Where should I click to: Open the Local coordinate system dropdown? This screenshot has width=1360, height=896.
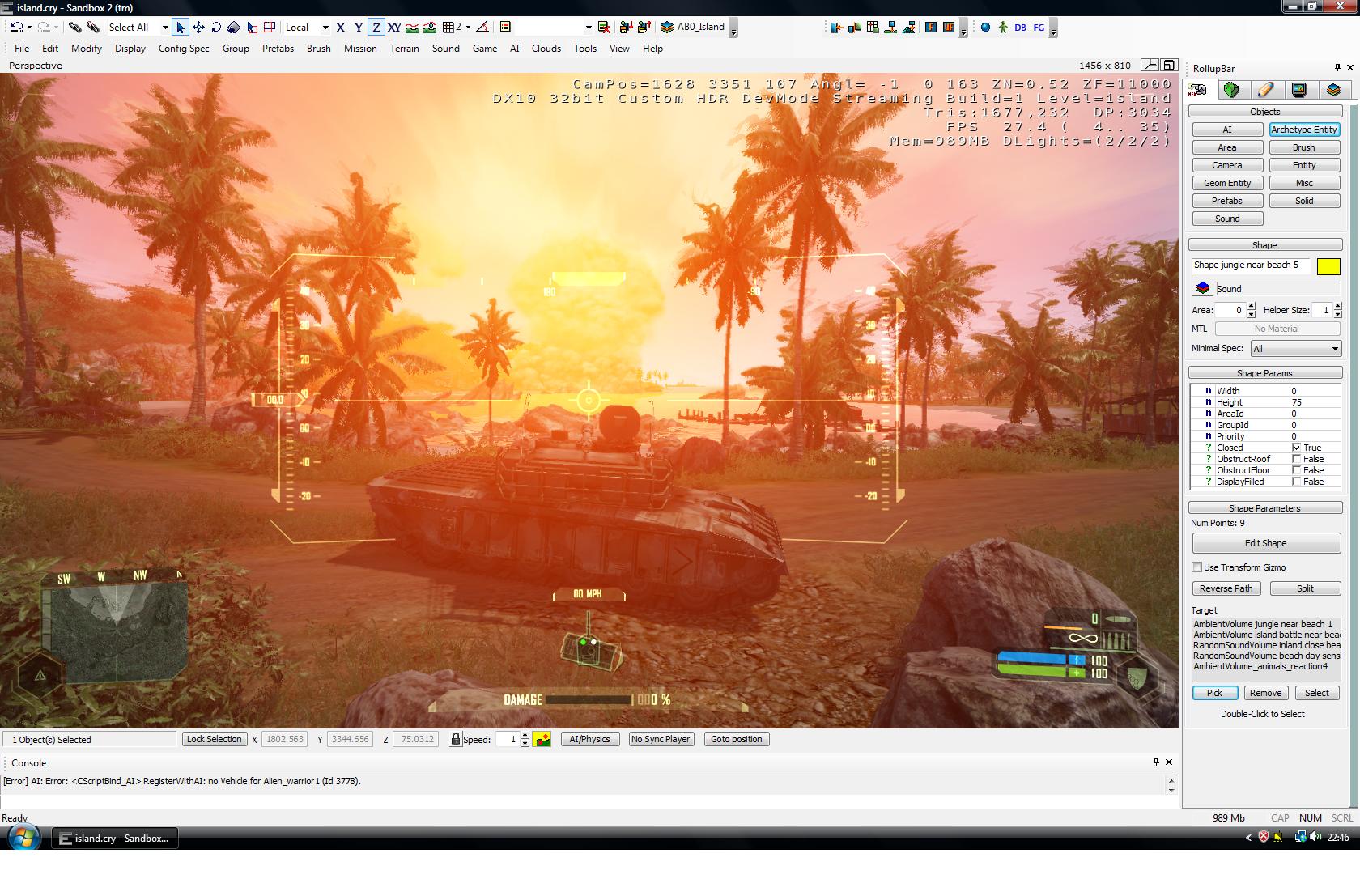point(325,27)
